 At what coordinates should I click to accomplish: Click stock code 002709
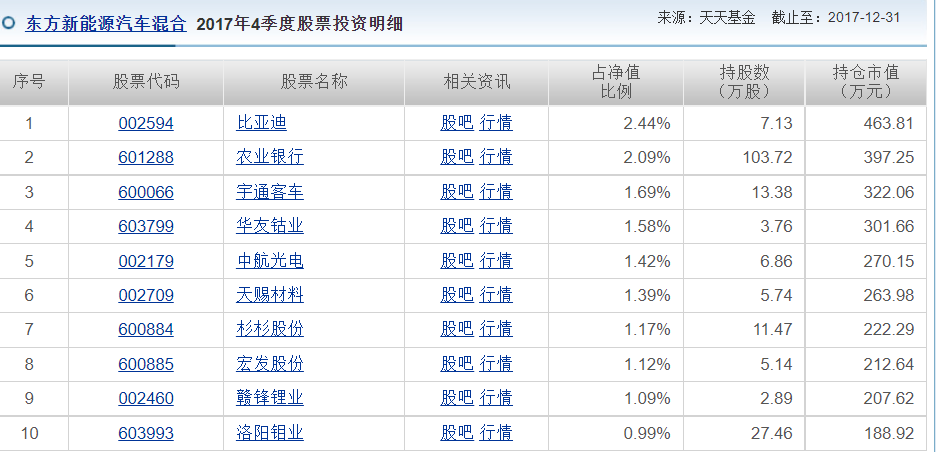pos(146,295)
